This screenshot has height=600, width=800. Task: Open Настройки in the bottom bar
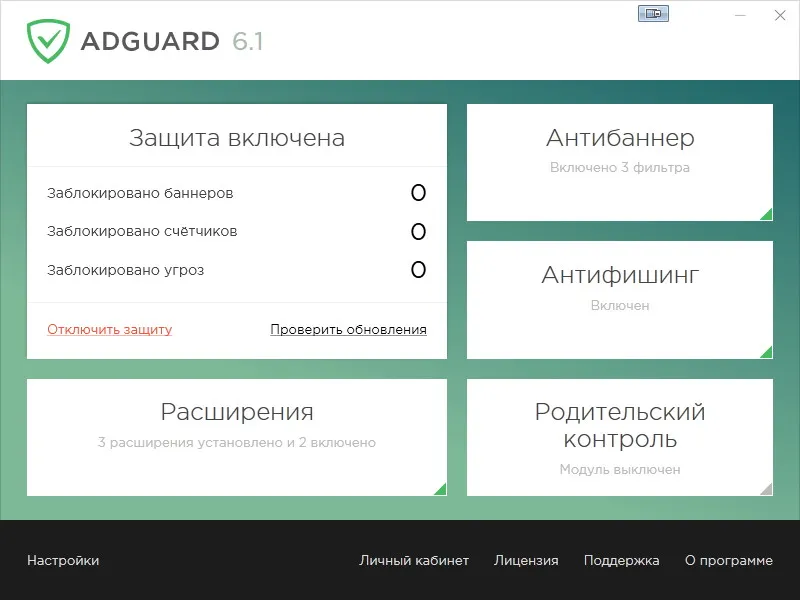tap(63, 560)
